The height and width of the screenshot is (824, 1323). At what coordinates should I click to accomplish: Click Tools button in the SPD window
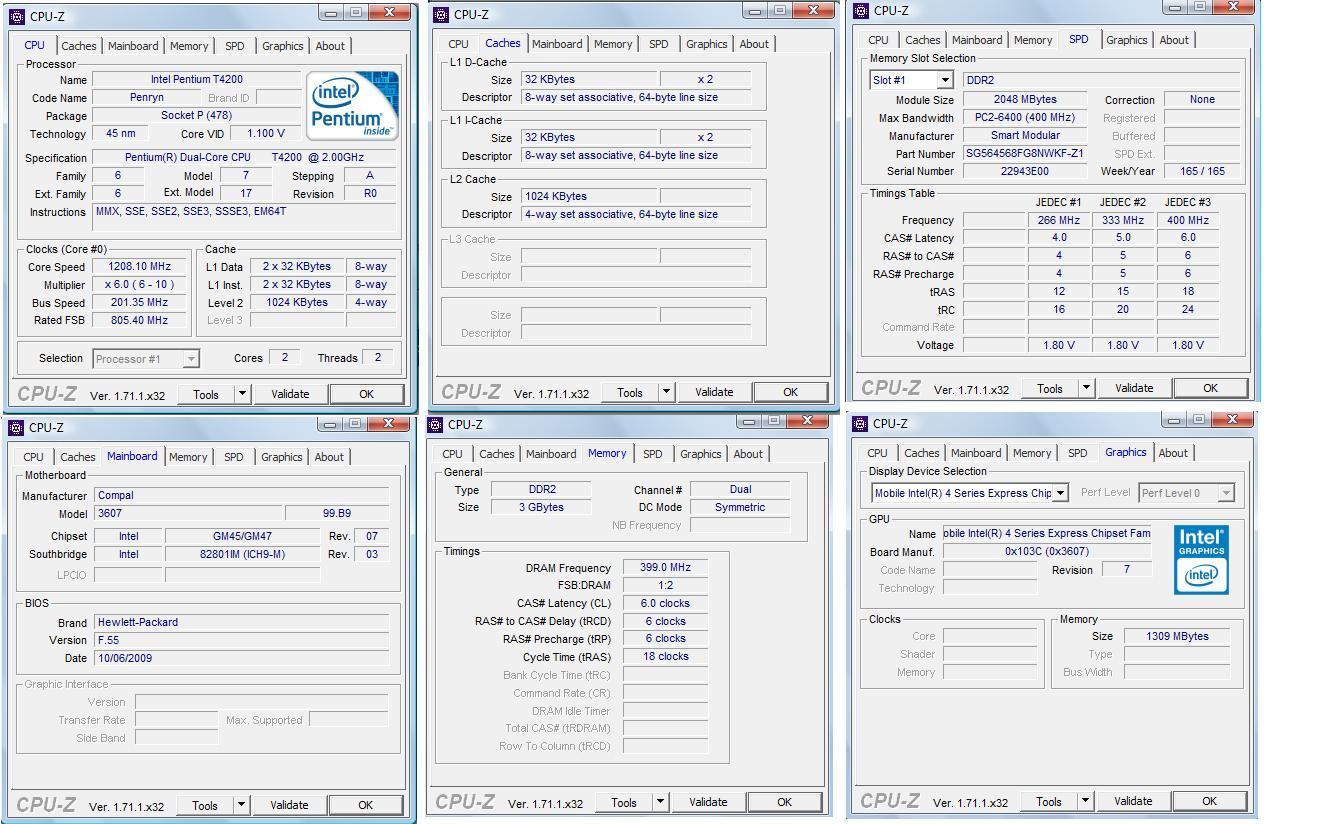point(1050,388)
